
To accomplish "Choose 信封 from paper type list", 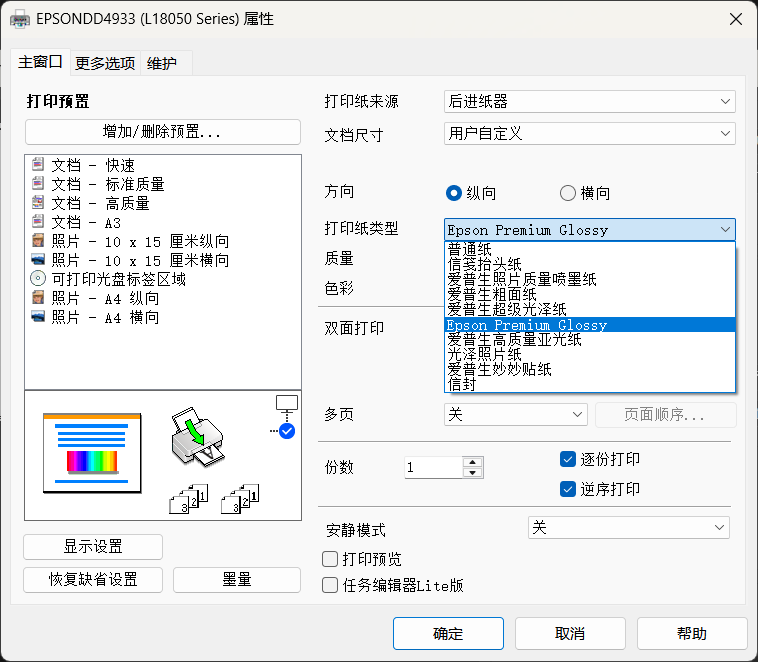I will [590, 384].
